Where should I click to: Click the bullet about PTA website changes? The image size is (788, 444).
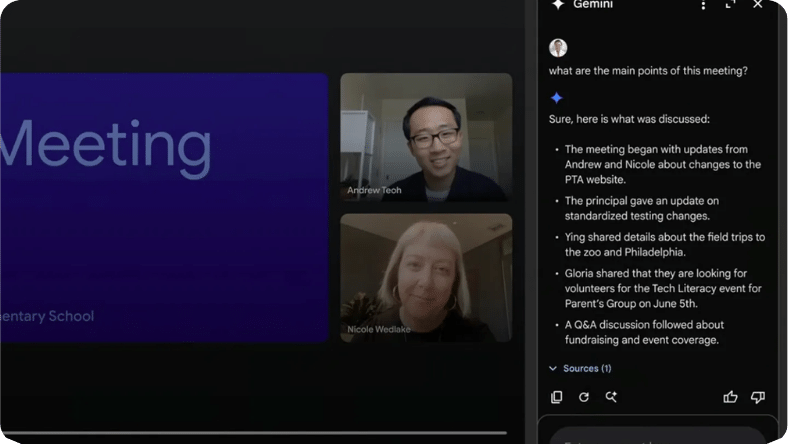662,164
